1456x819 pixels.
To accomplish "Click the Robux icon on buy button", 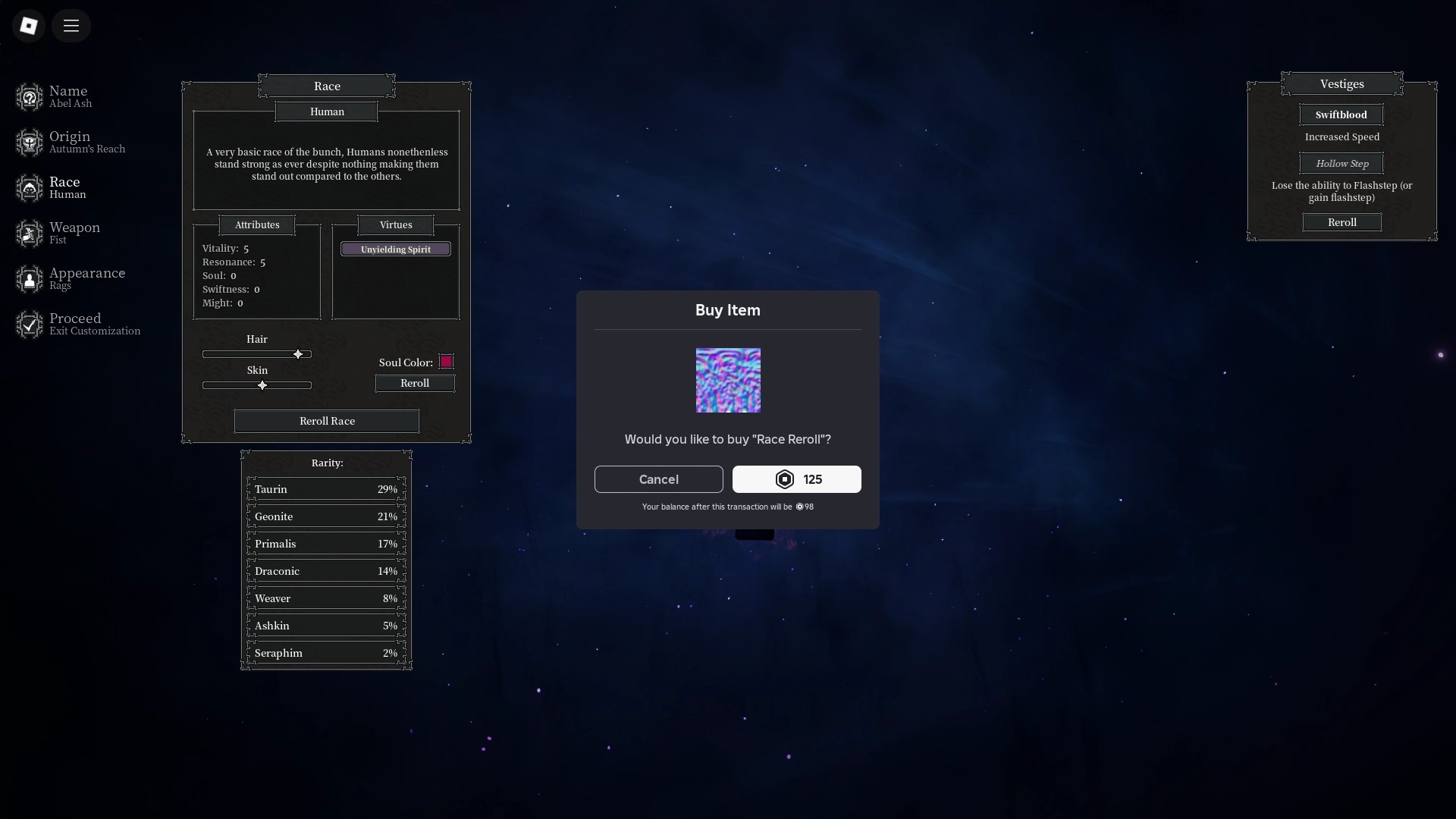I will (x=784, y=479).
